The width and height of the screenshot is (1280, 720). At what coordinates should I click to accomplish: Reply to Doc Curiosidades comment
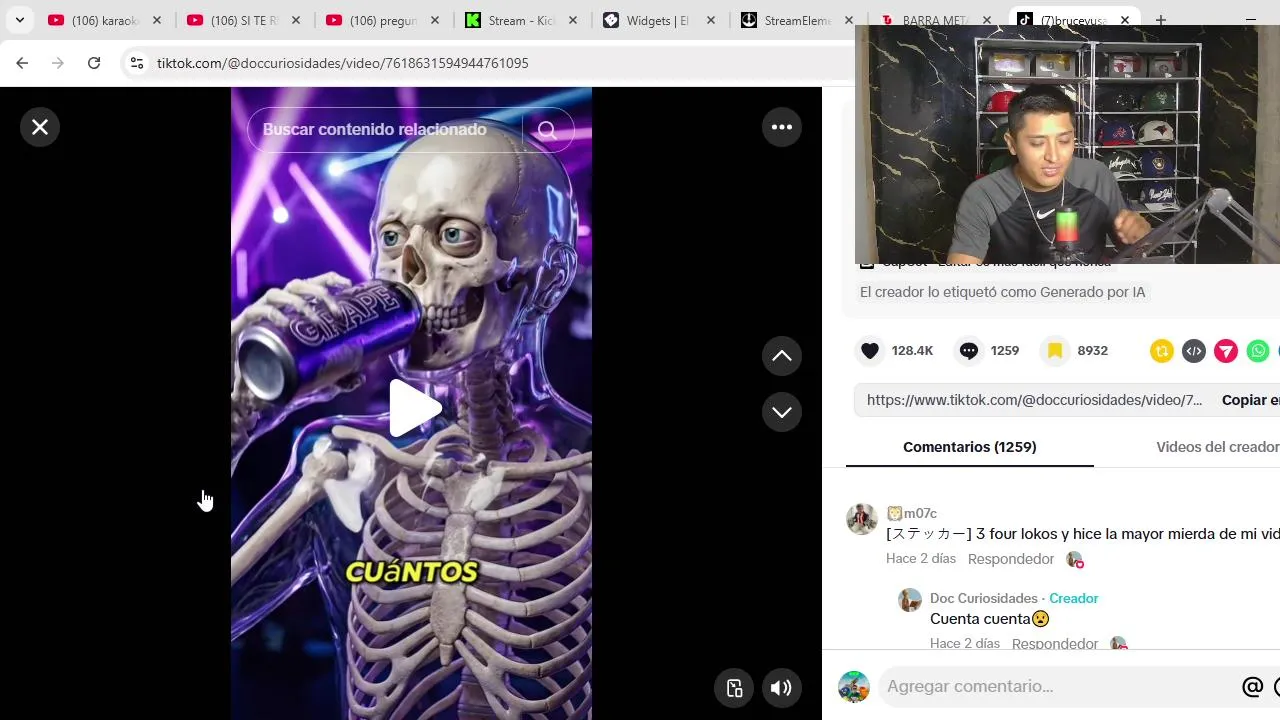pos(1055,644)
